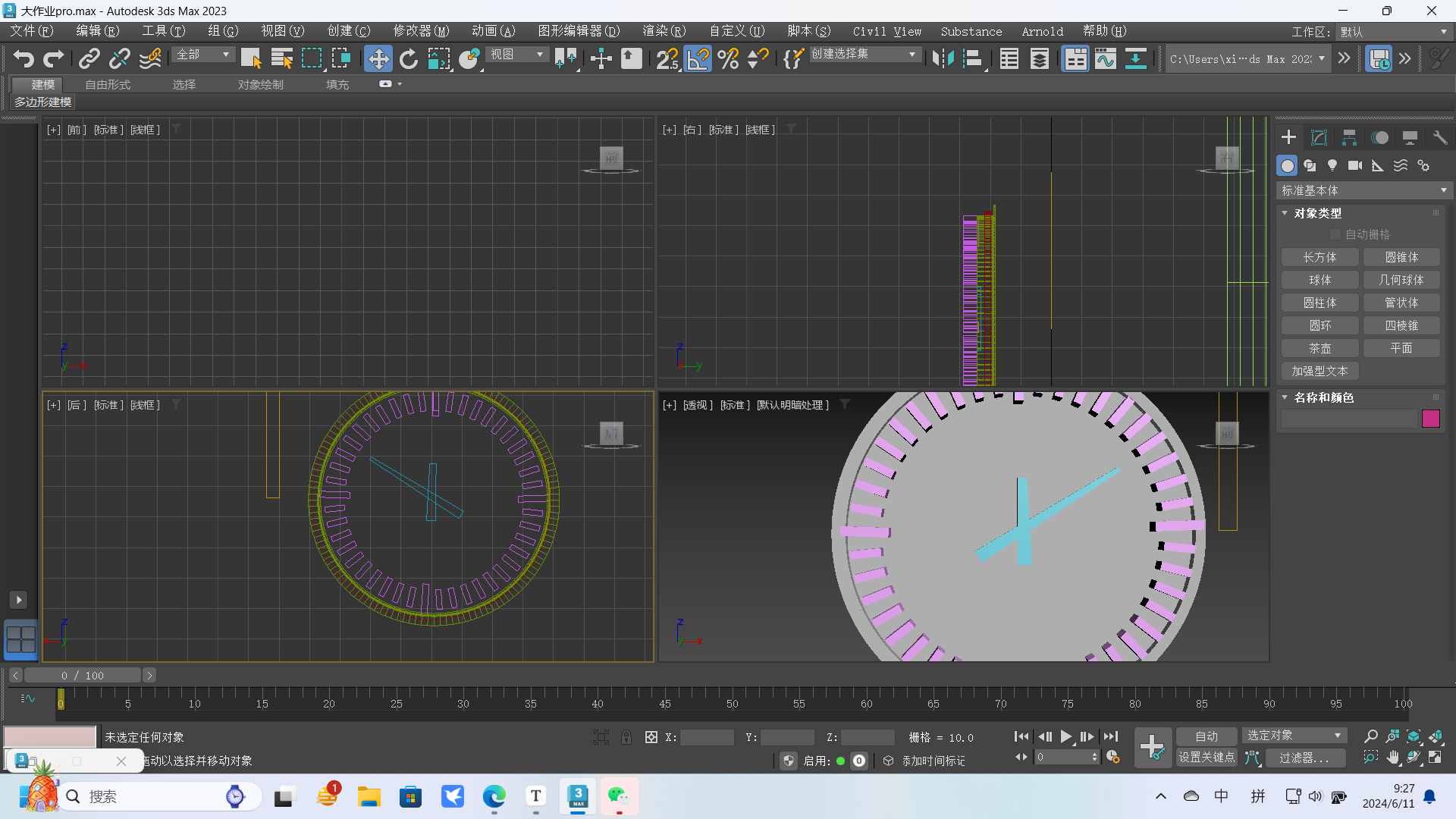Toggle selection lock padlock icon
The width and height of the screenshot is (1456, 819).
pyautogui.click(x=626, y=737)
